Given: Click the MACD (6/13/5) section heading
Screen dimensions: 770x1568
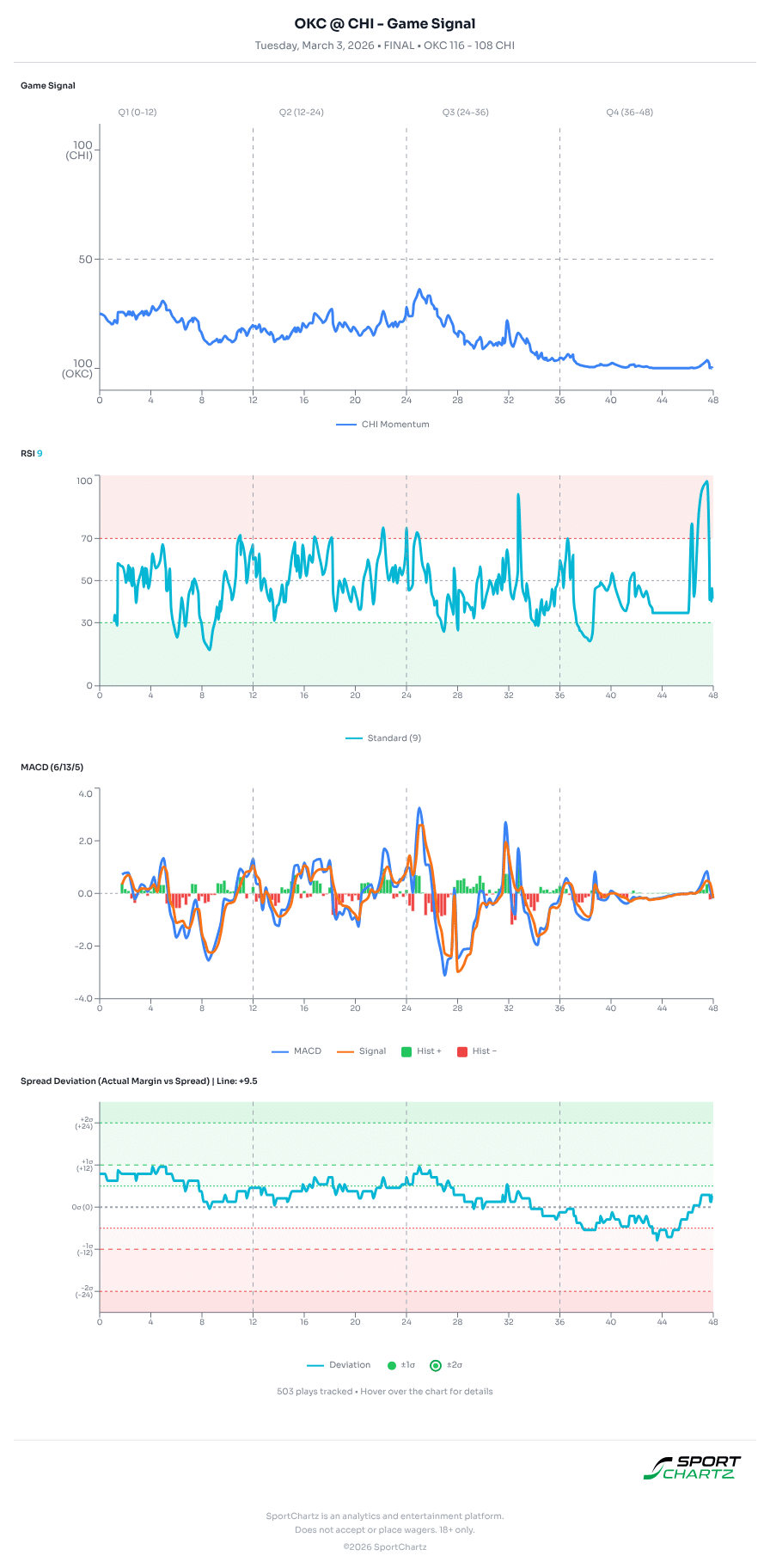Looking at the screenshot, I should (52, 767).
